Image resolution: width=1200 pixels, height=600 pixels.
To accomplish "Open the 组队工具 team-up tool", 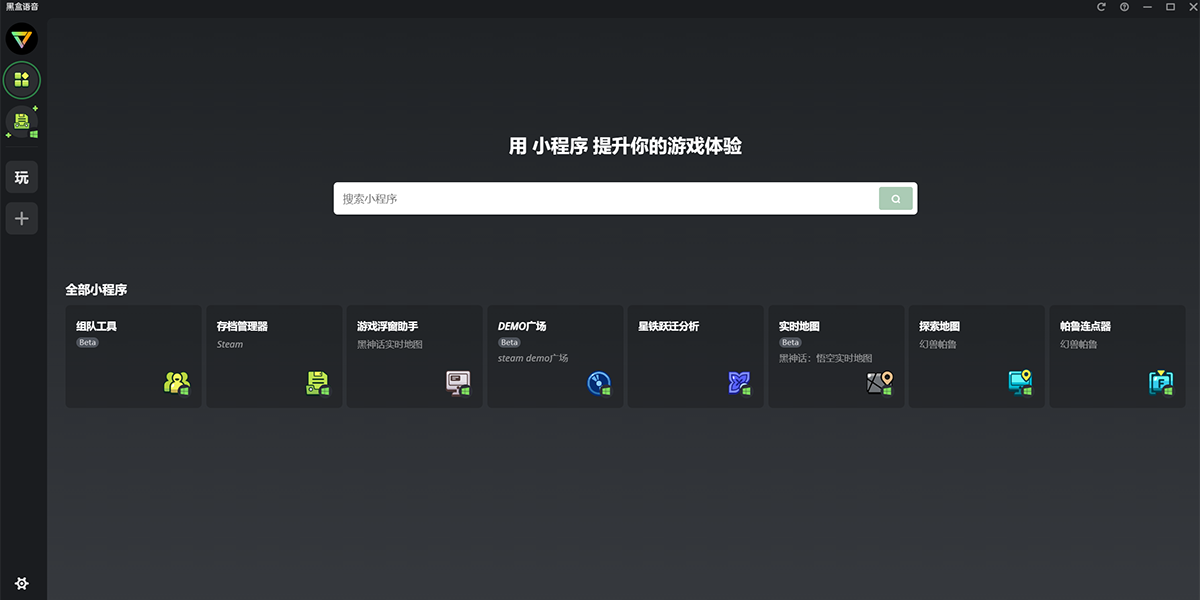I will [x=175, y=382].
